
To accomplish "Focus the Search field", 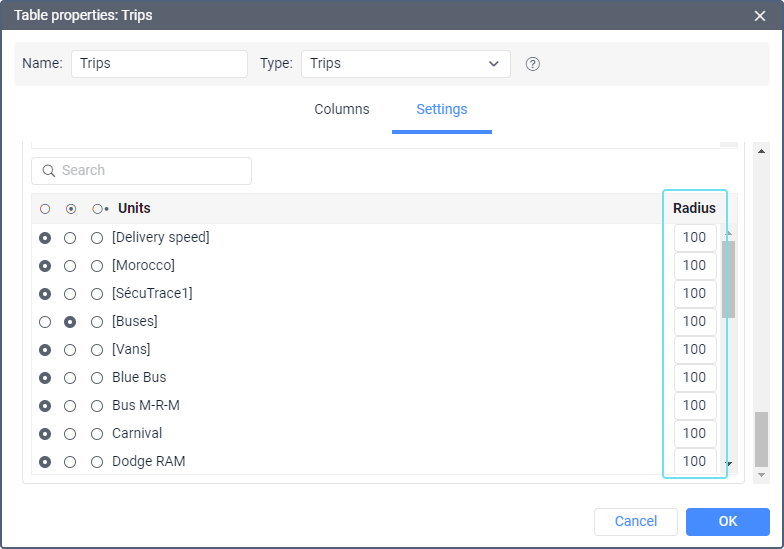I will [x=142, y=171].
